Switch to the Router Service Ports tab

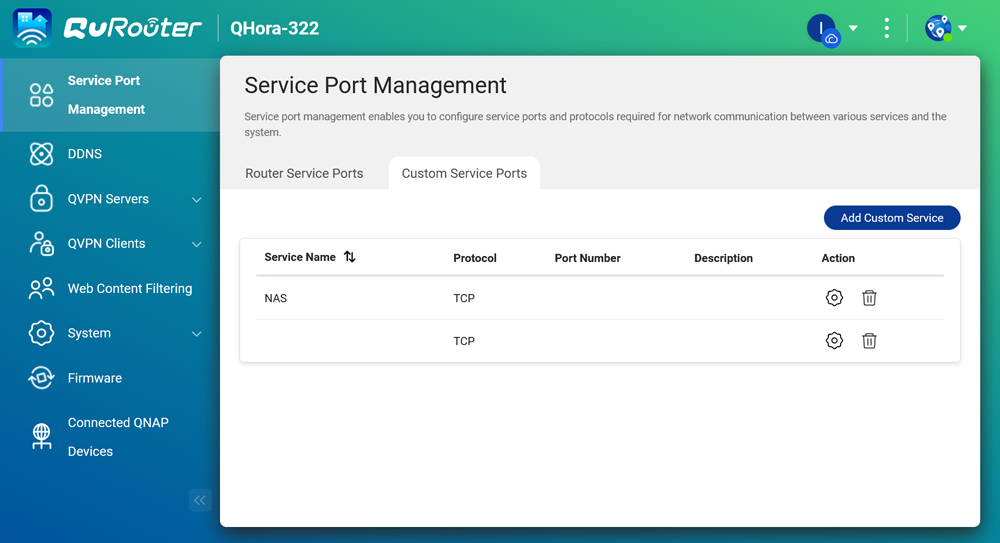pyautogui.click(x=304, y=173)
